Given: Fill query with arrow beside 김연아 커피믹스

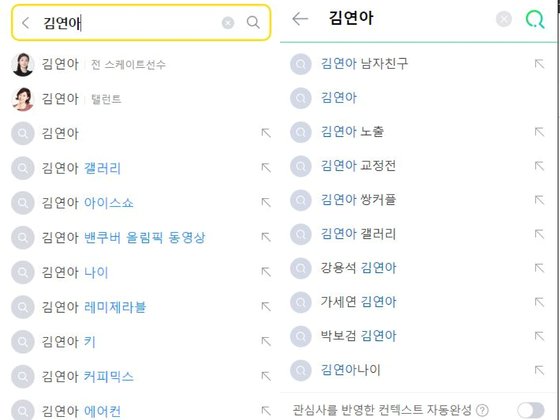Looking at the screenshot, I should click(266, 376).
